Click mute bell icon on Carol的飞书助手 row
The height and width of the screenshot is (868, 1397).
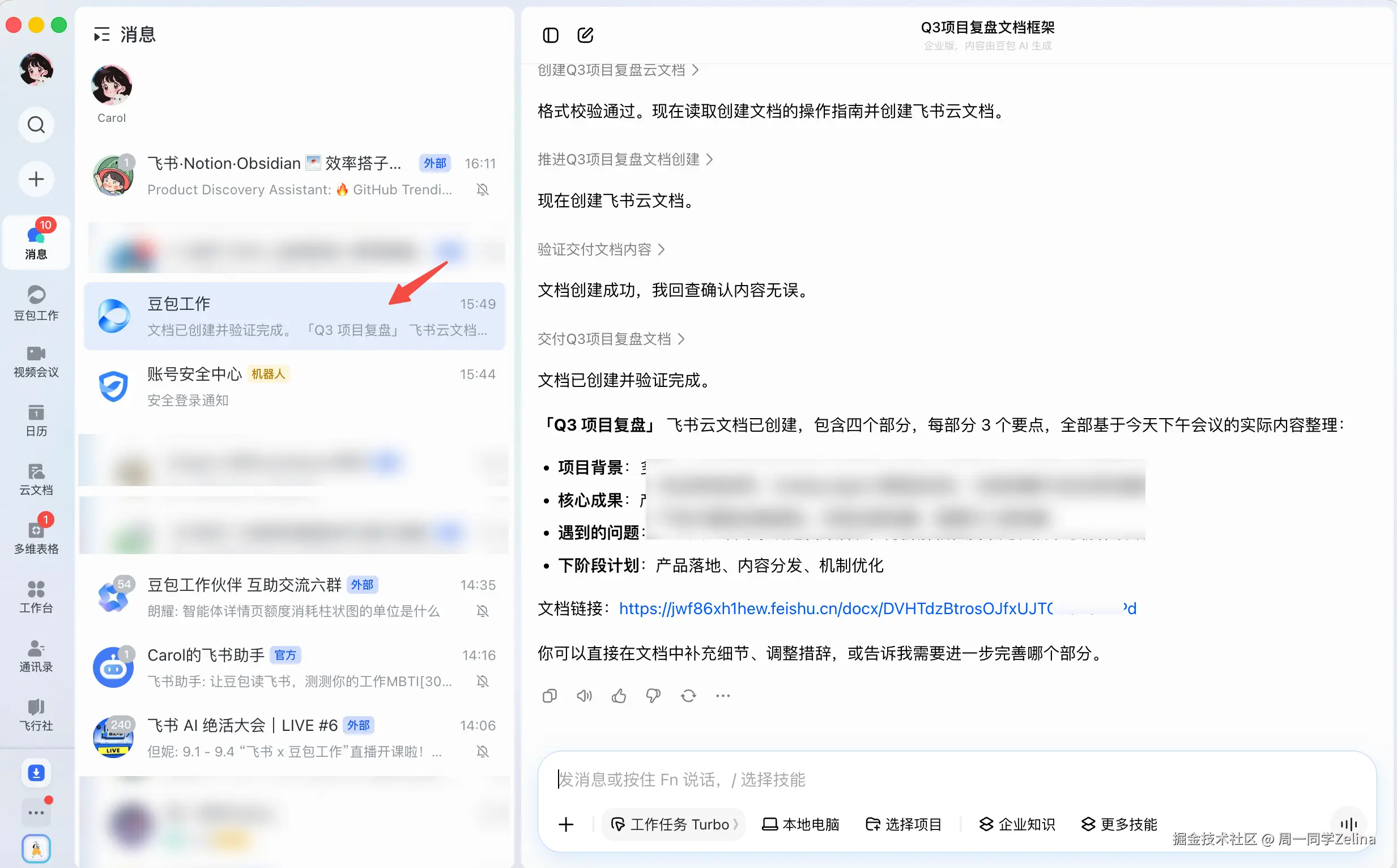[x=483, y=682]
